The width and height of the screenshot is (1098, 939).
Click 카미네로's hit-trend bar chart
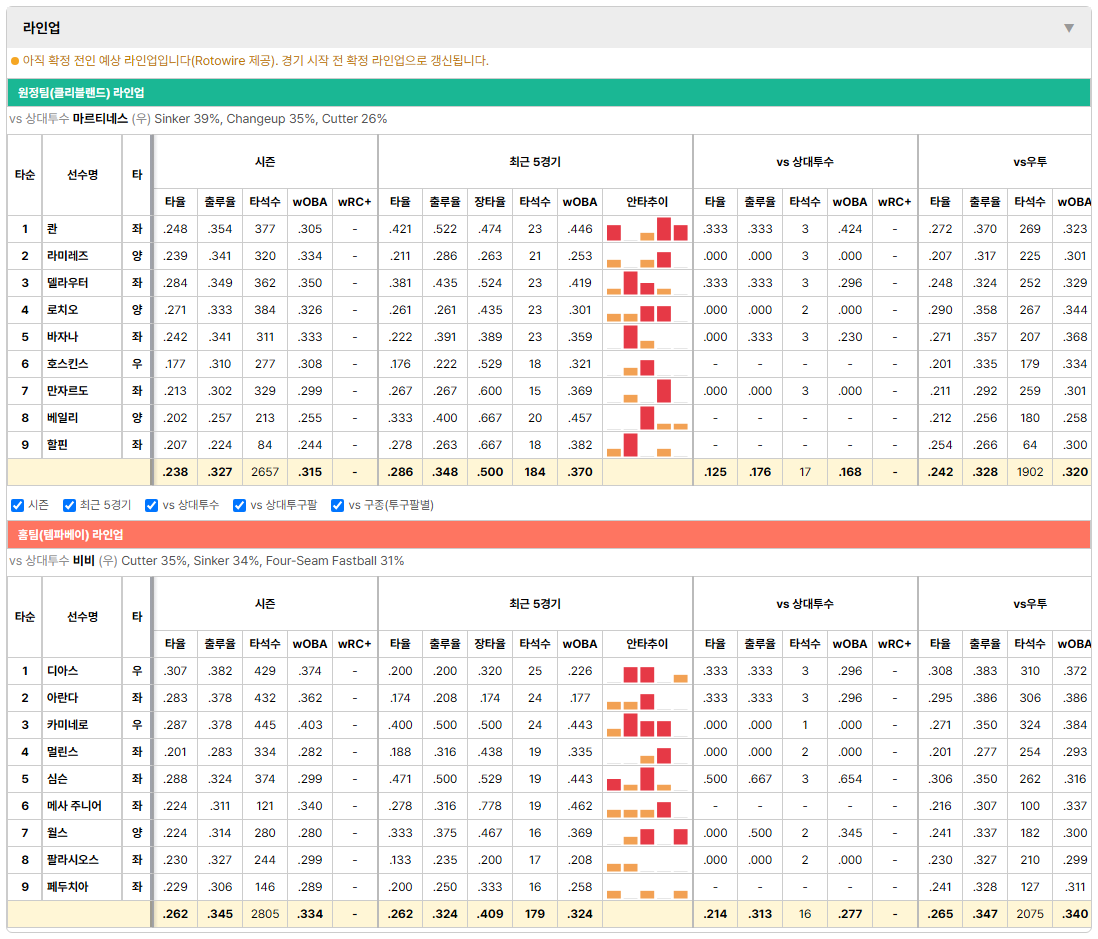(647, 725)
